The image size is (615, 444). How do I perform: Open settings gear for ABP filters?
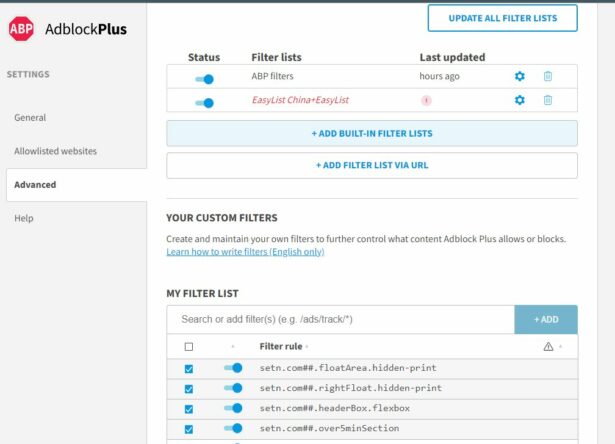[x=519, y=76]
